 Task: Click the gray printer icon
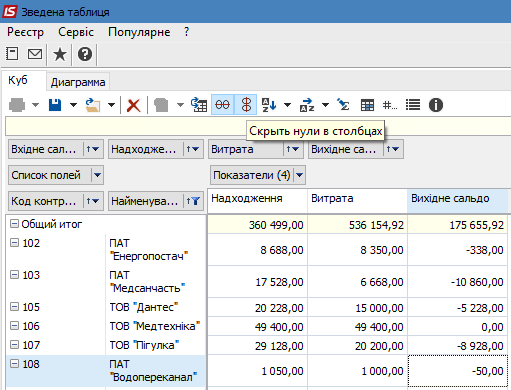coord(17,105)
